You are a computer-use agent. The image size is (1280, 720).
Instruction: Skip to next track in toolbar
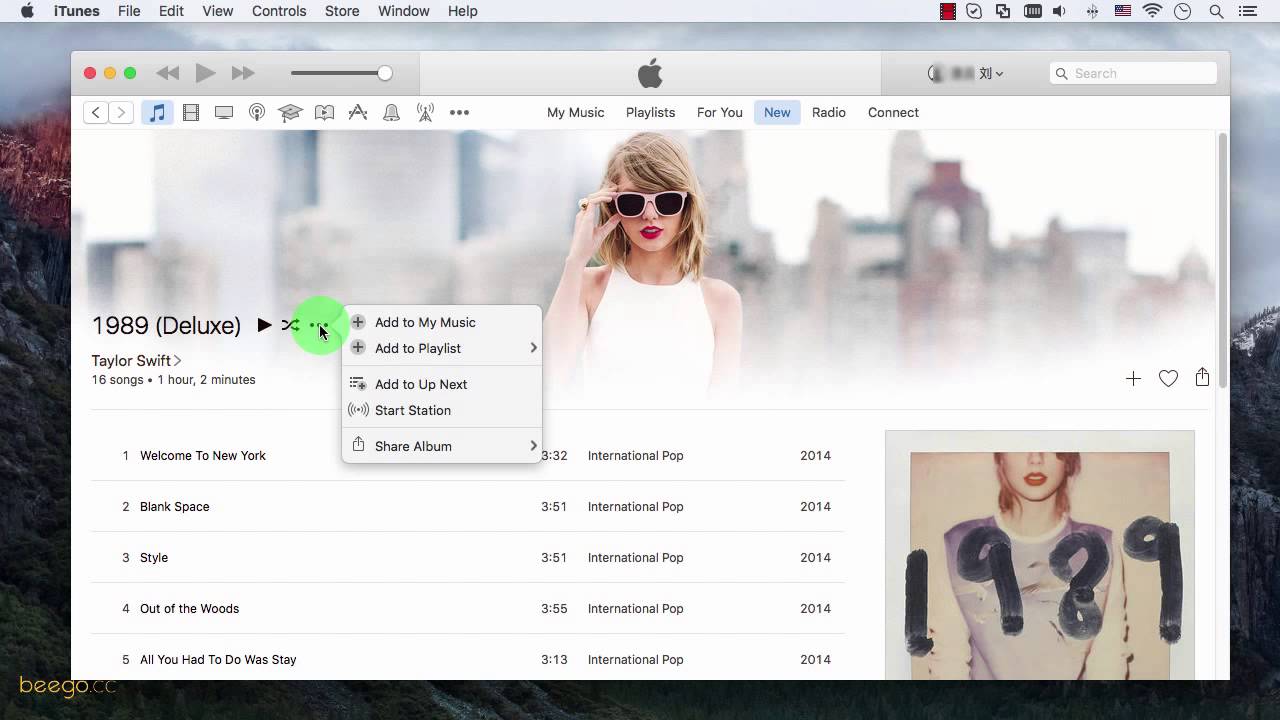tap(243, 73)
